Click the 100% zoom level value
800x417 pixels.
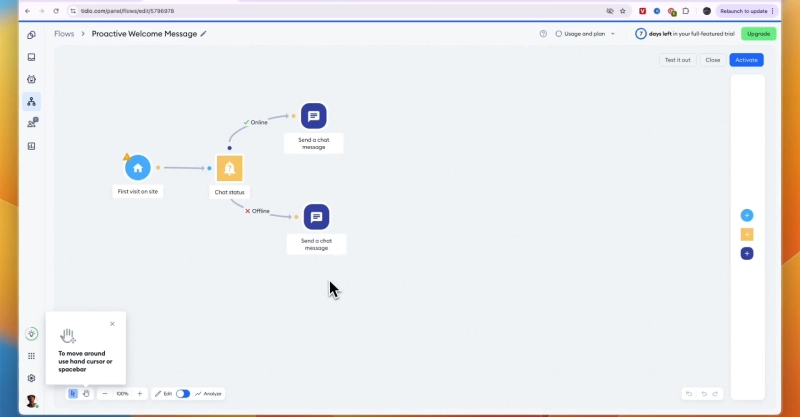pyautogui.click(x=122, y=394)
